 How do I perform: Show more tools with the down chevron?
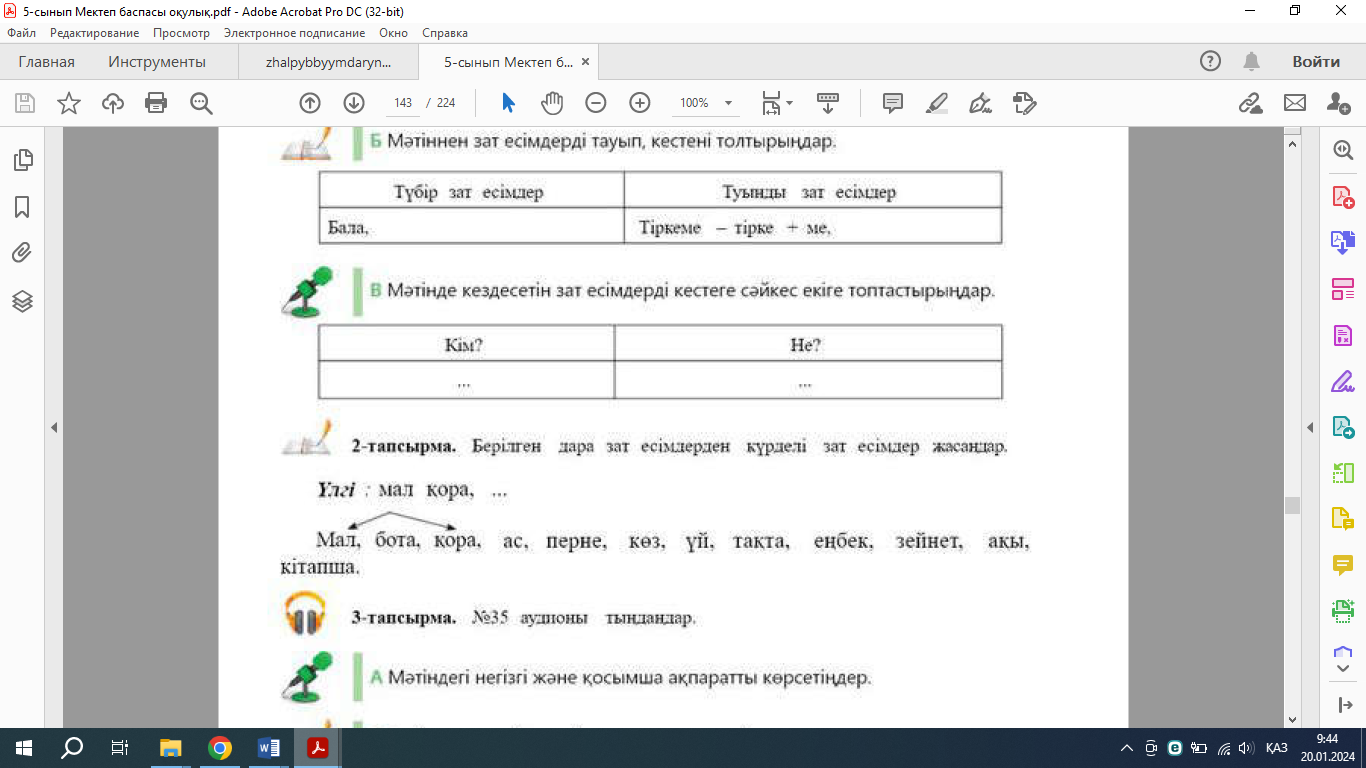[x=1342, y=667]
